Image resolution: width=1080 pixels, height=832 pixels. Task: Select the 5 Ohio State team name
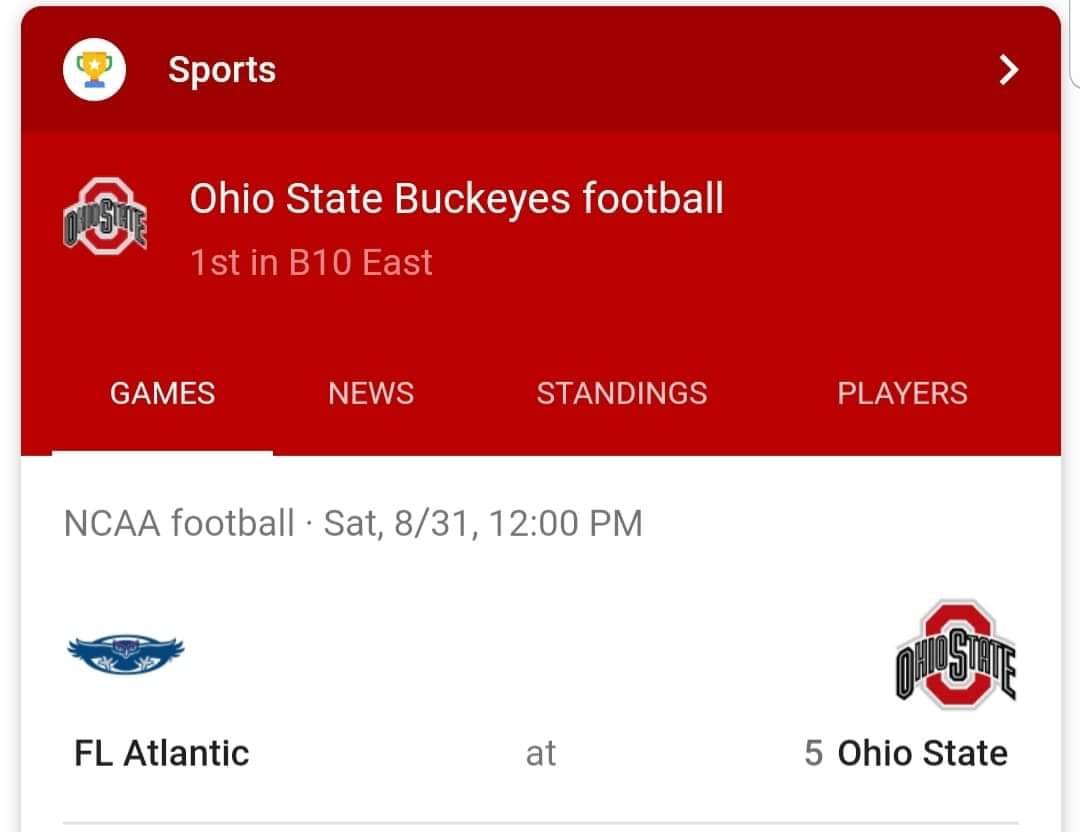pos(906,753)
